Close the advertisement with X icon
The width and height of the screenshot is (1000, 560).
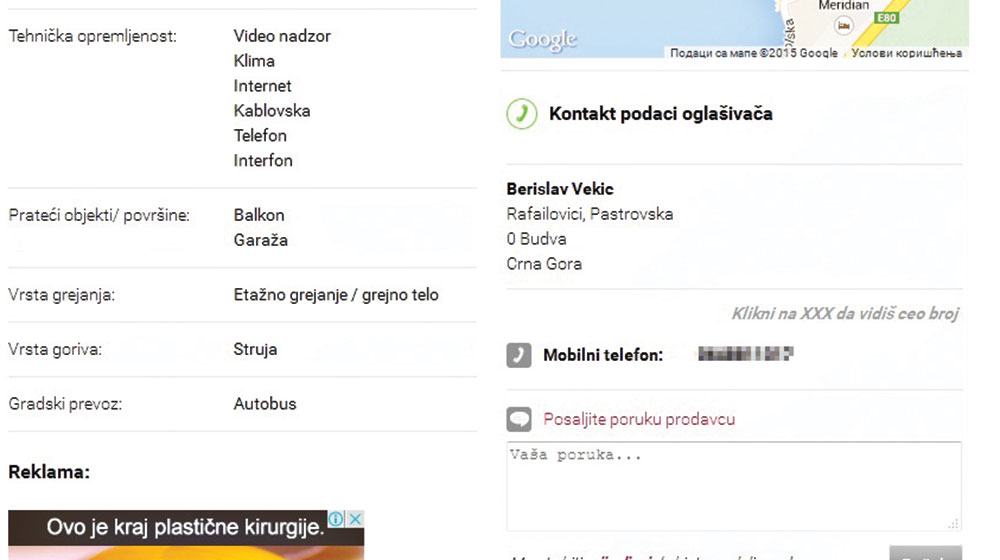[x=355, y=519]
